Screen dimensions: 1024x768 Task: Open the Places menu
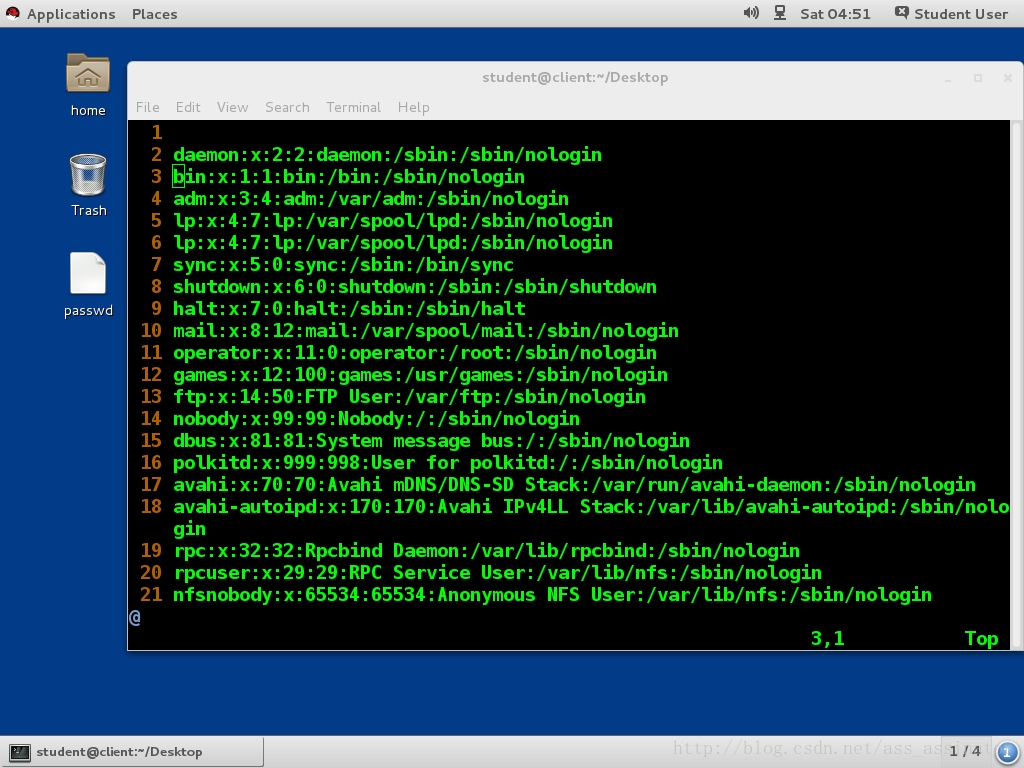(154, 14)
